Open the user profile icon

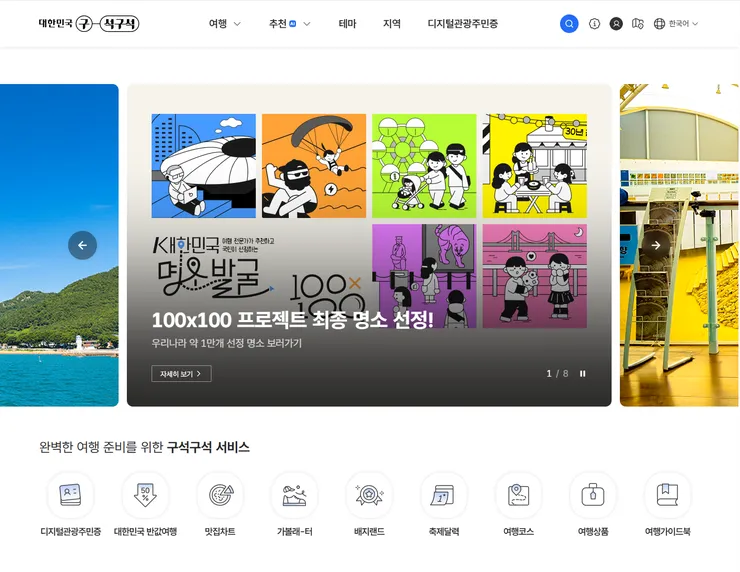tap(616, 24)
